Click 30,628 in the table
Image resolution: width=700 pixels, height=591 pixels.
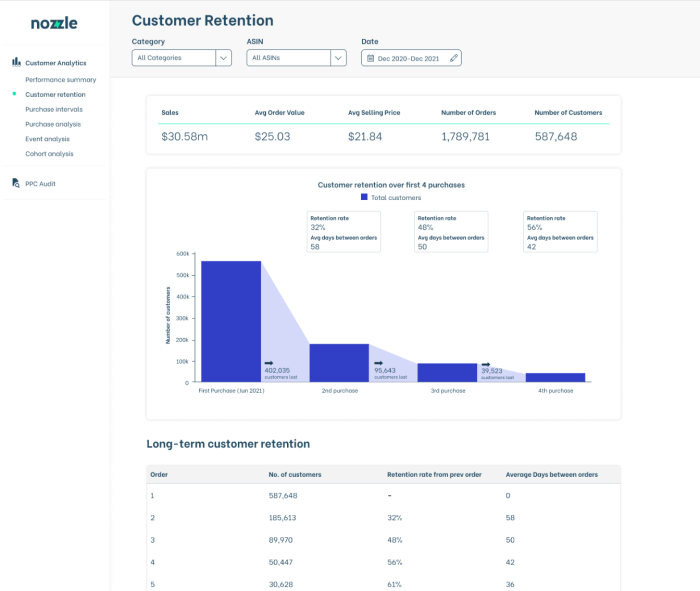[281, 584]
